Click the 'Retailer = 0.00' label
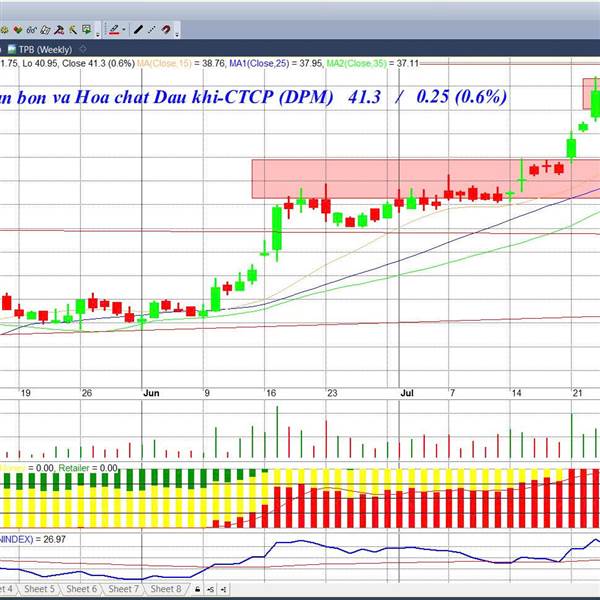This screenshot has height=600, width=600. (x=88, y=468)
